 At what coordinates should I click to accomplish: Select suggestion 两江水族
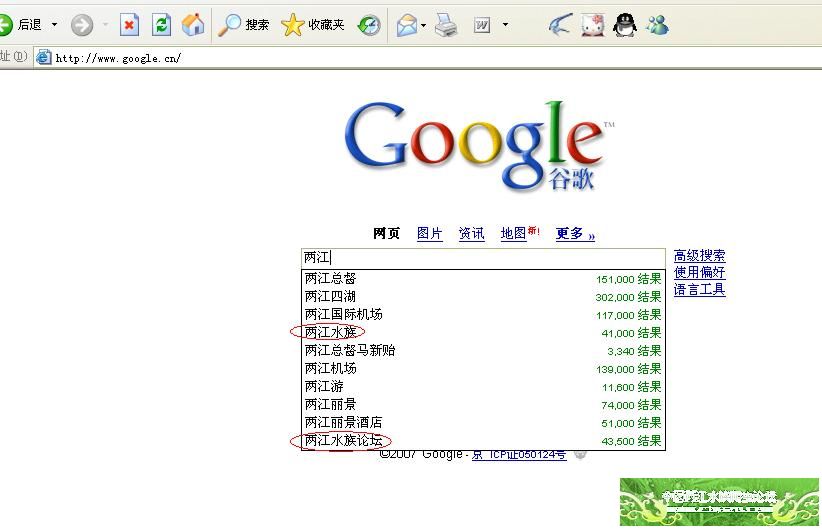483,332
